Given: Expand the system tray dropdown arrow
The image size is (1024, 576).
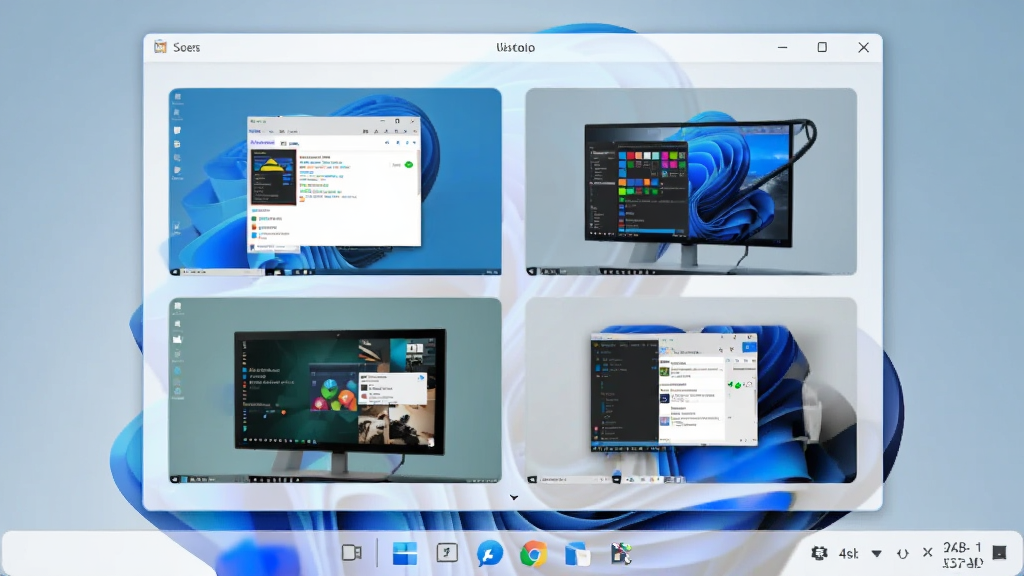Looking at the screenshot, I should pos(876,554).
